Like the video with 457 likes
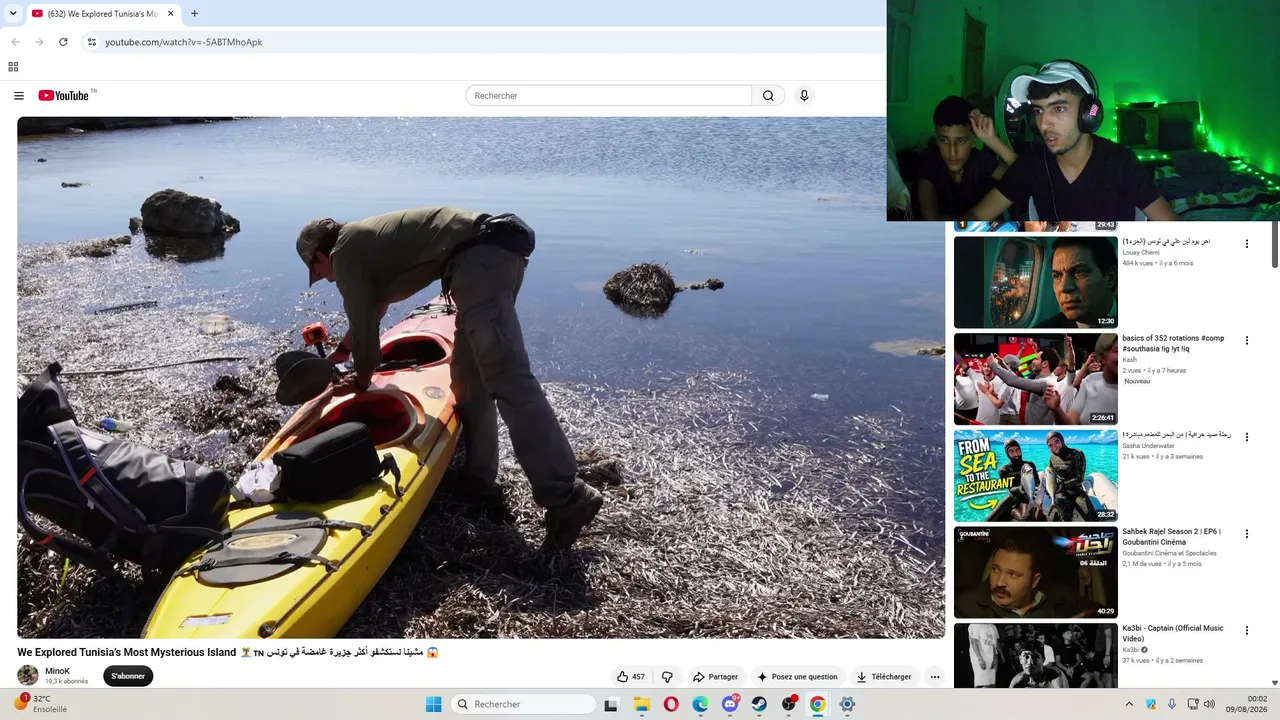This screenshot has width=1280, height=720. coord(631,677)
